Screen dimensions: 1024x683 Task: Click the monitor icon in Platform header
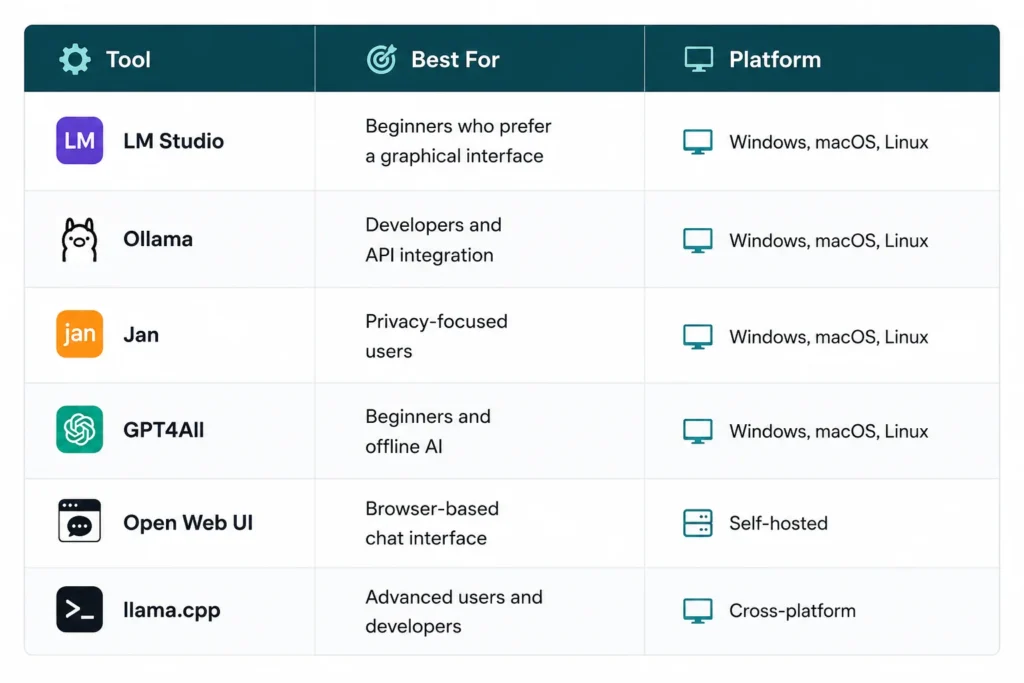pyautogui.click(x=699, y=59)
